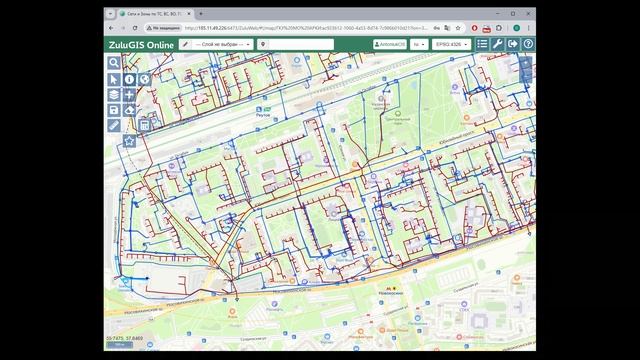Screen dimensions: 640x360
Task: Open the 'Слой не выбран' layer dropdown
Action: pos(222,44)
